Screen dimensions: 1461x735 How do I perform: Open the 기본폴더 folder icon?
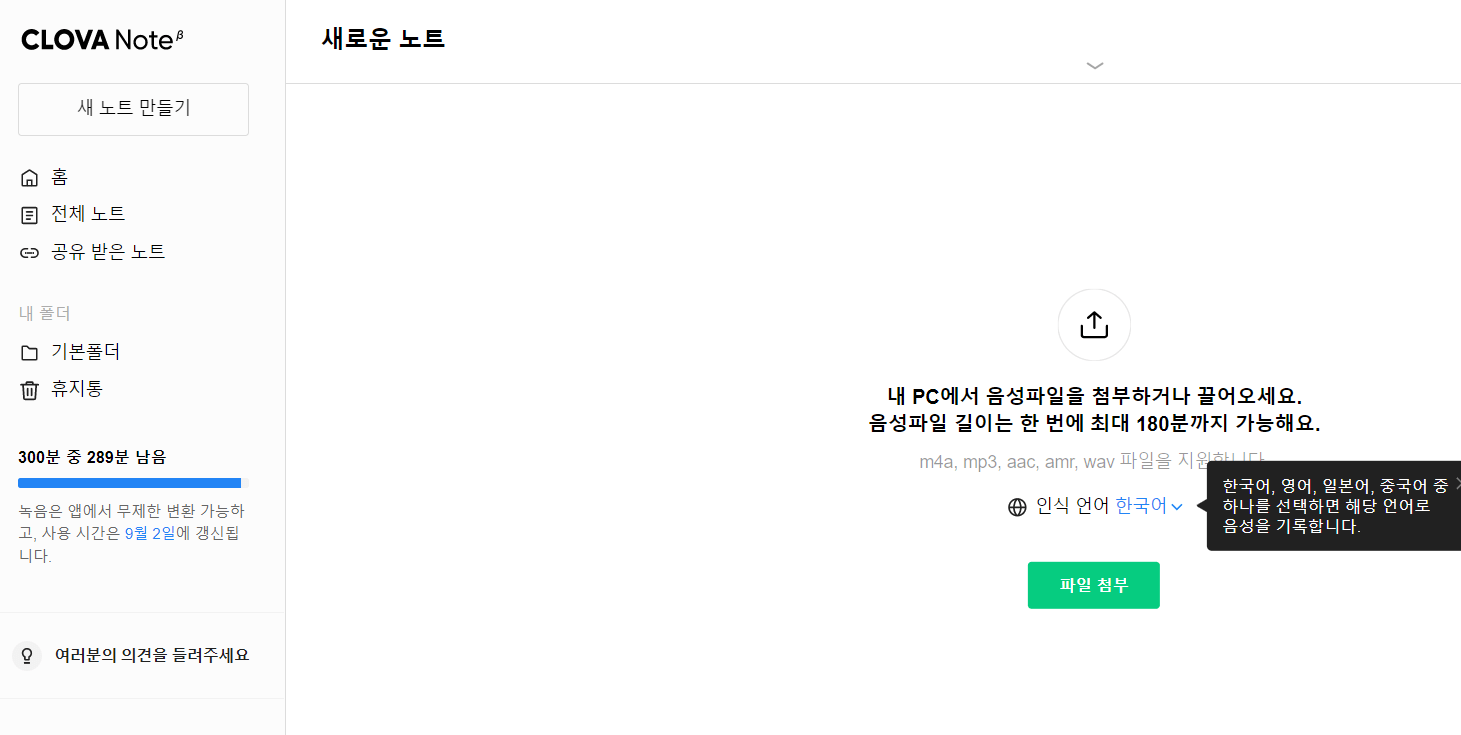pyautogui.click(x=29, y=351)
